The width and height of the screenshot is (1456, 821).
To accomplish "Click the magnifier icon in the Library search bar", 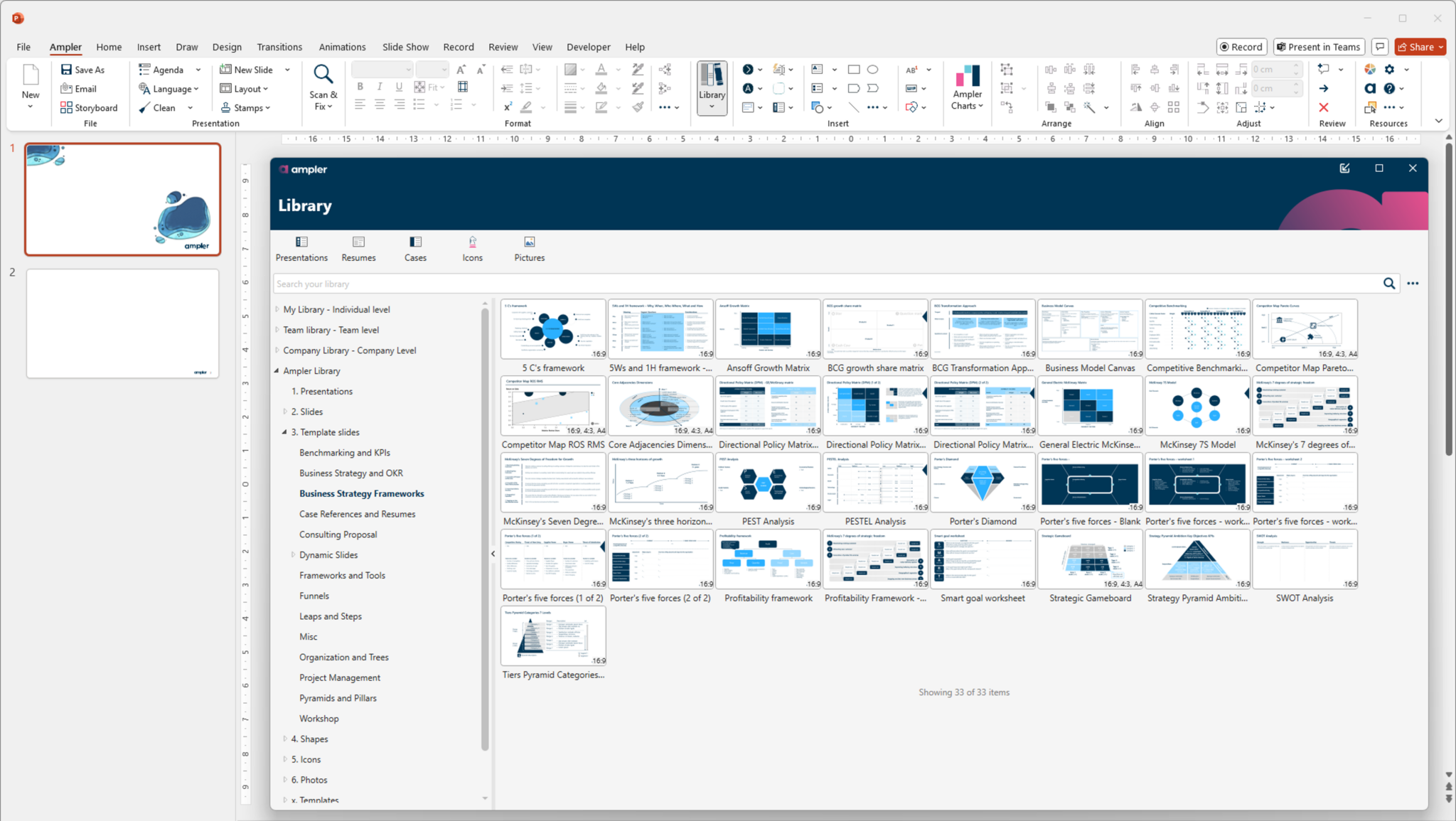I will (1388, 283).
